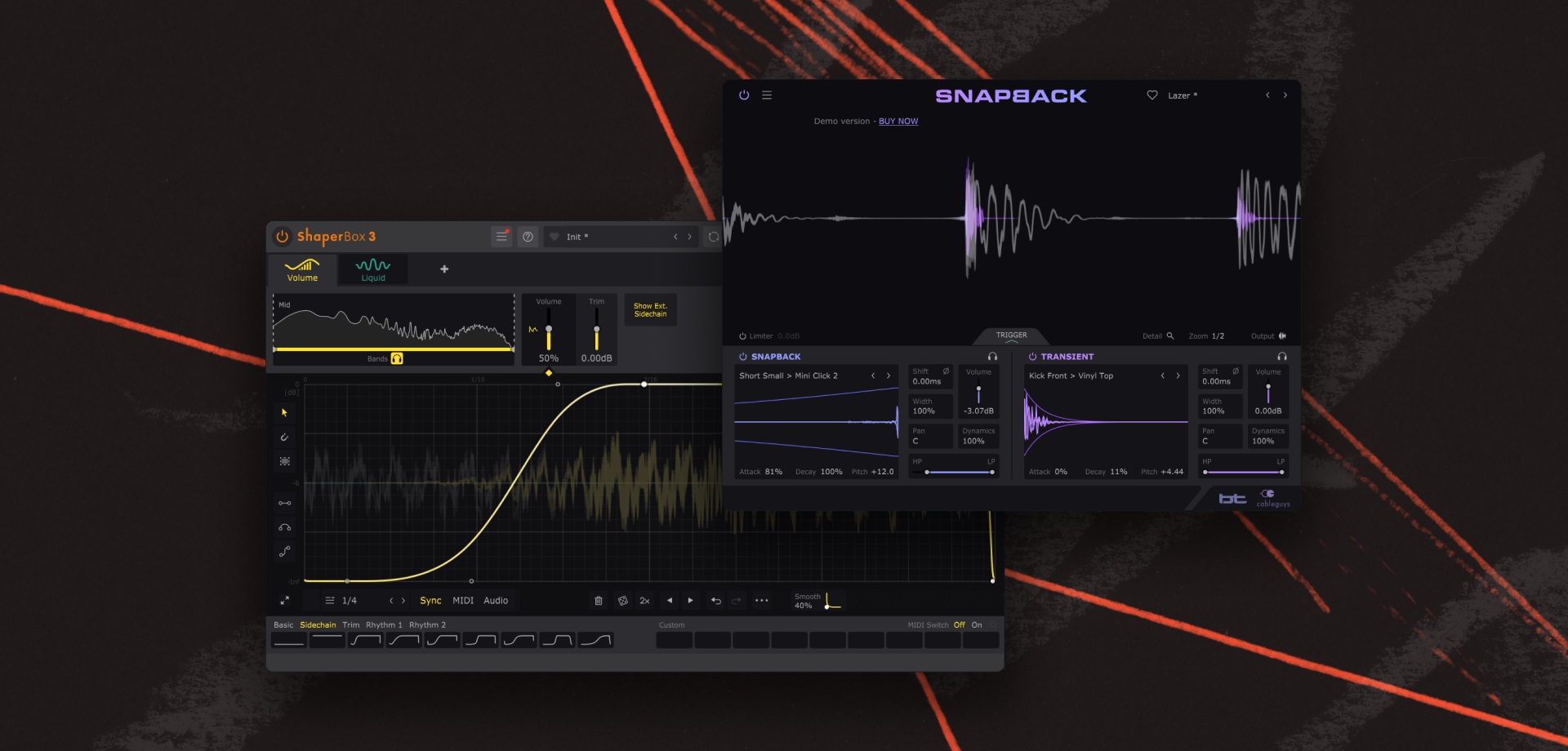
Task: Switch to the Liquid tab in ShaperBox
Action: [372, 269]
